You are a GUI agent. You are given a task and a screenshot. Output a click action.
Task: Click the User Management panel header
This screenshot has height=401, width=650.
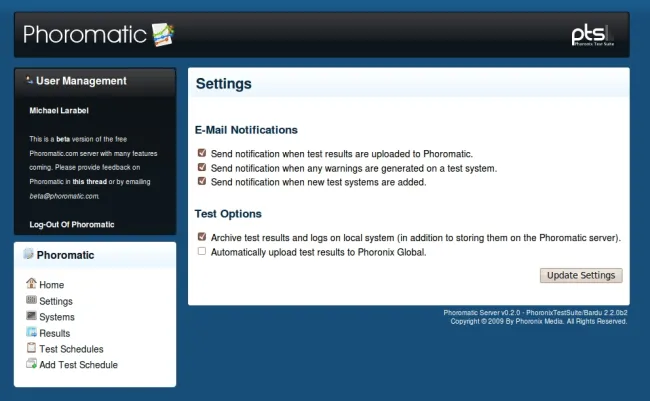(x=81, y=81)
